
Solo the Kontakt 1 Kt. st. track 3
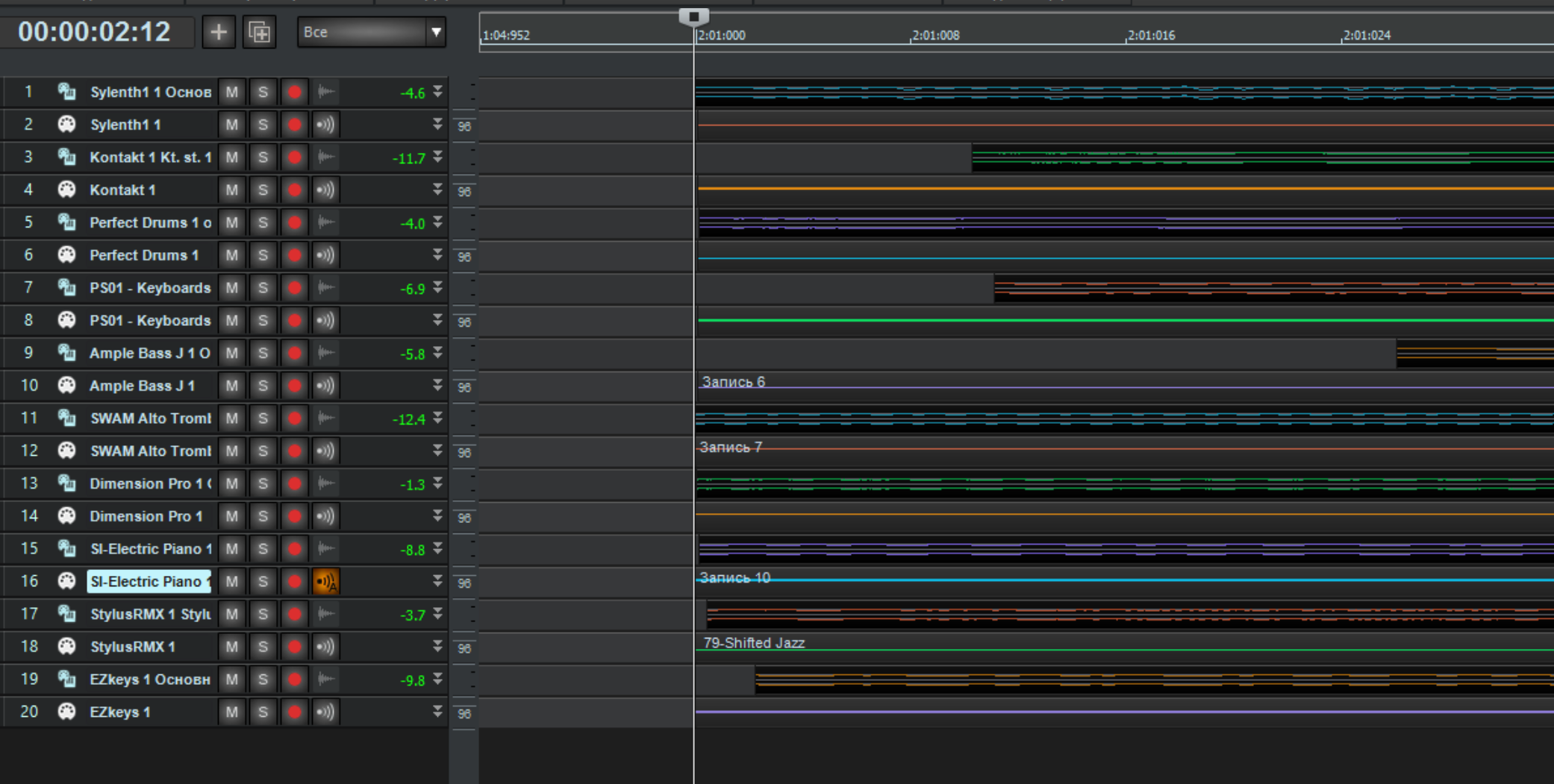click(x=263, y=157)
